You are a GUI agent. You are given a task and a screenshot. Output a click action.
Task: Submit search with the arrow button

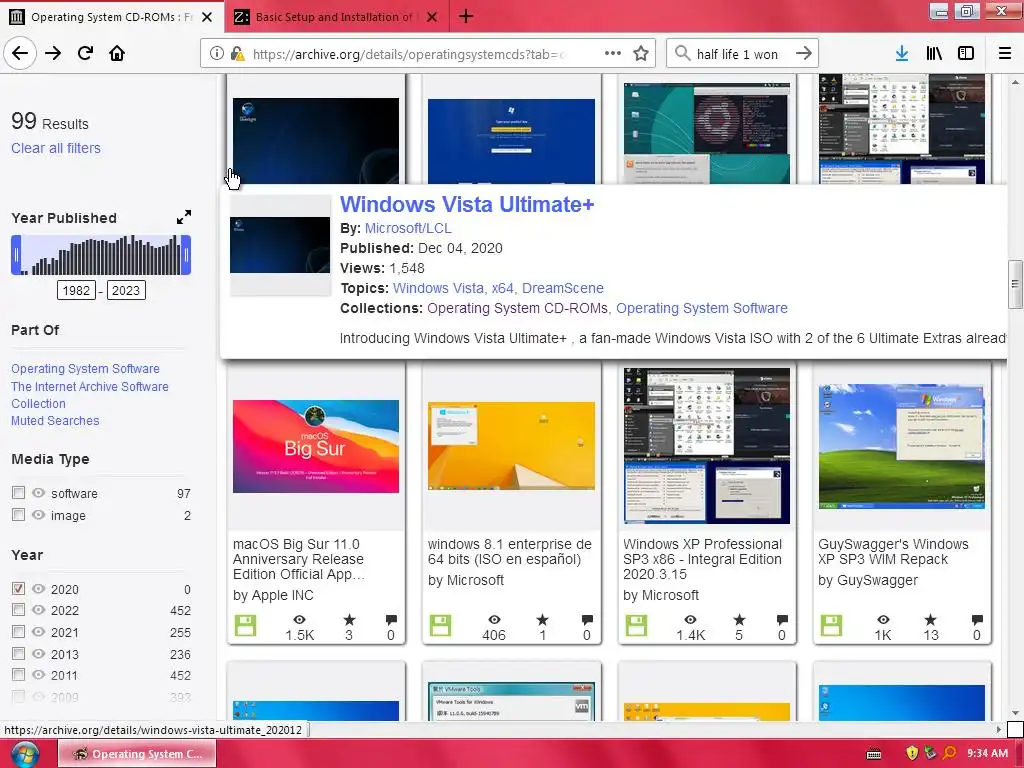click(804, 54)
